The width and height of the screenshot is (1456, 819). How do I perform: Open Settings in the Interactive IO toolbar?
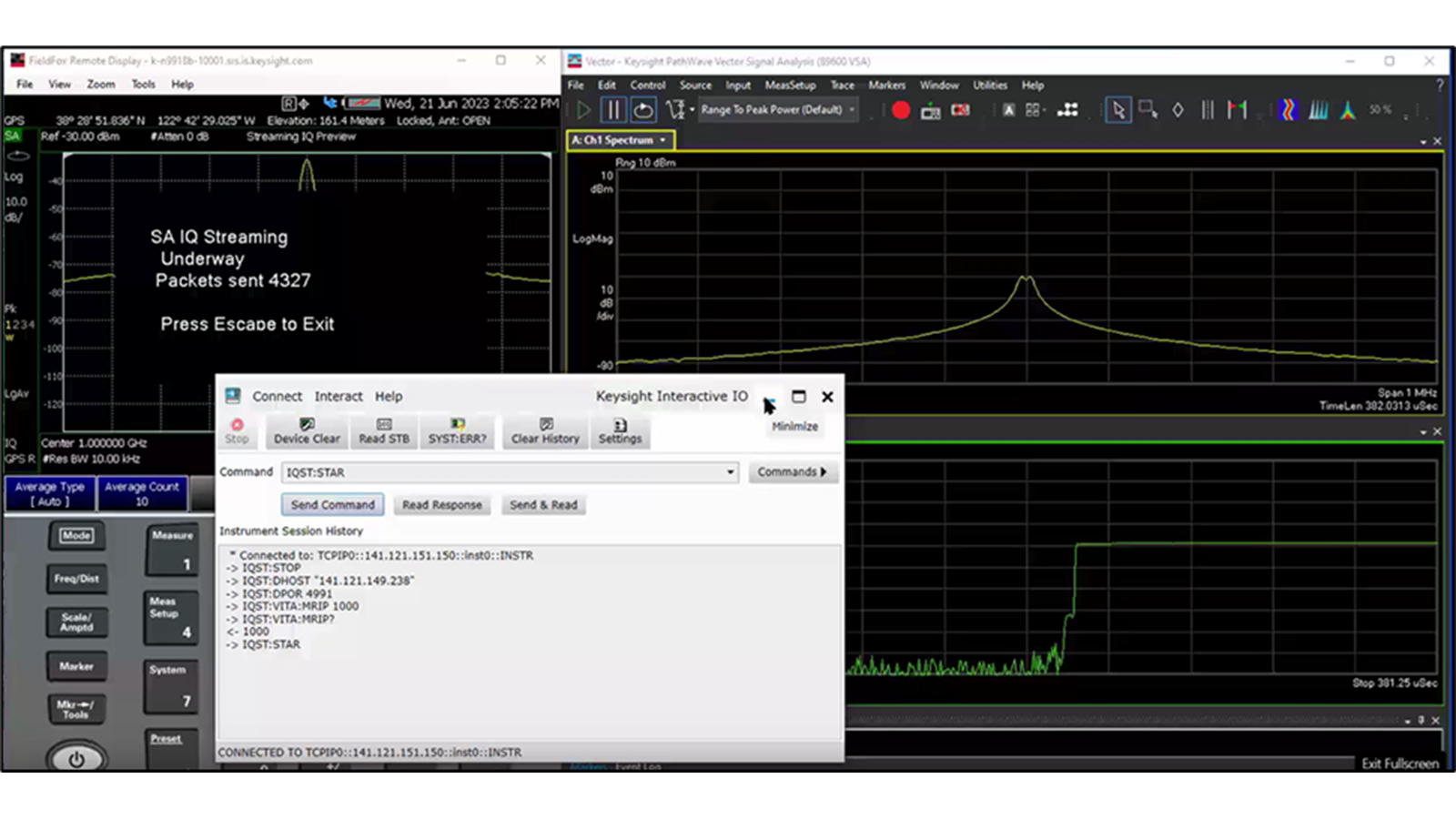(620, 430)
